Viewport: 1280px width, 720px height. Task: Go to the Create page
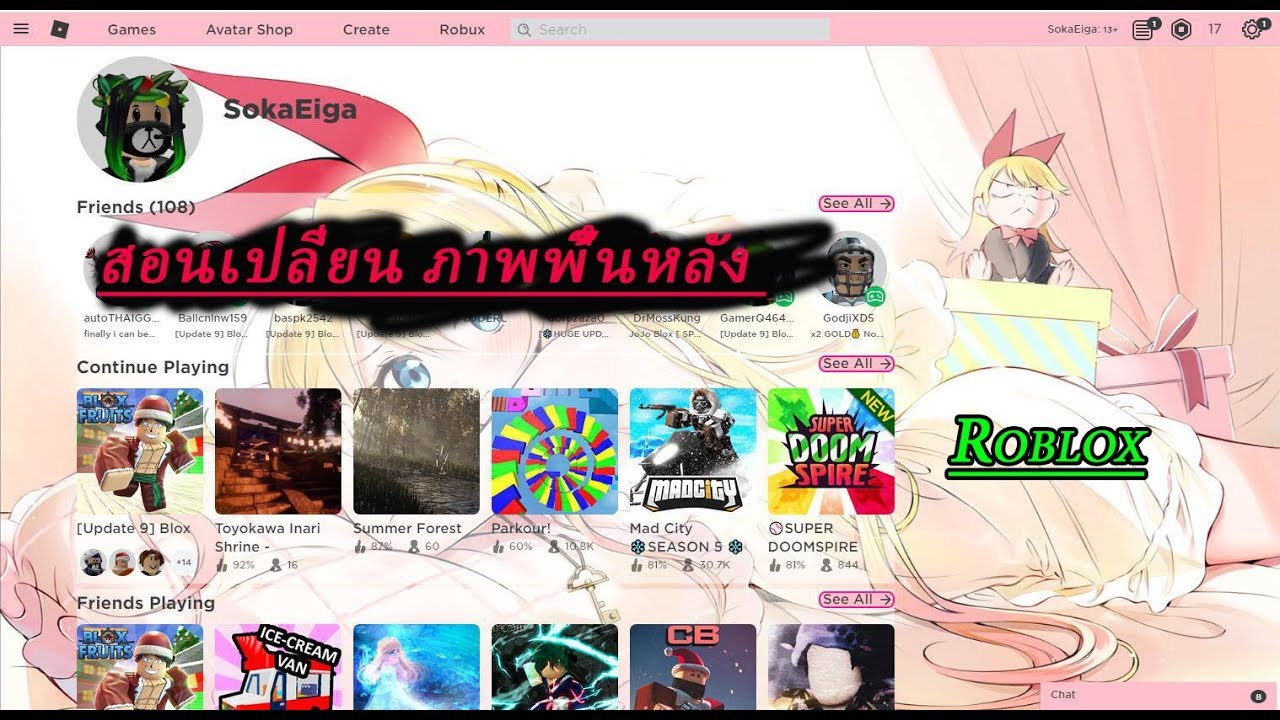pos(366,29)
